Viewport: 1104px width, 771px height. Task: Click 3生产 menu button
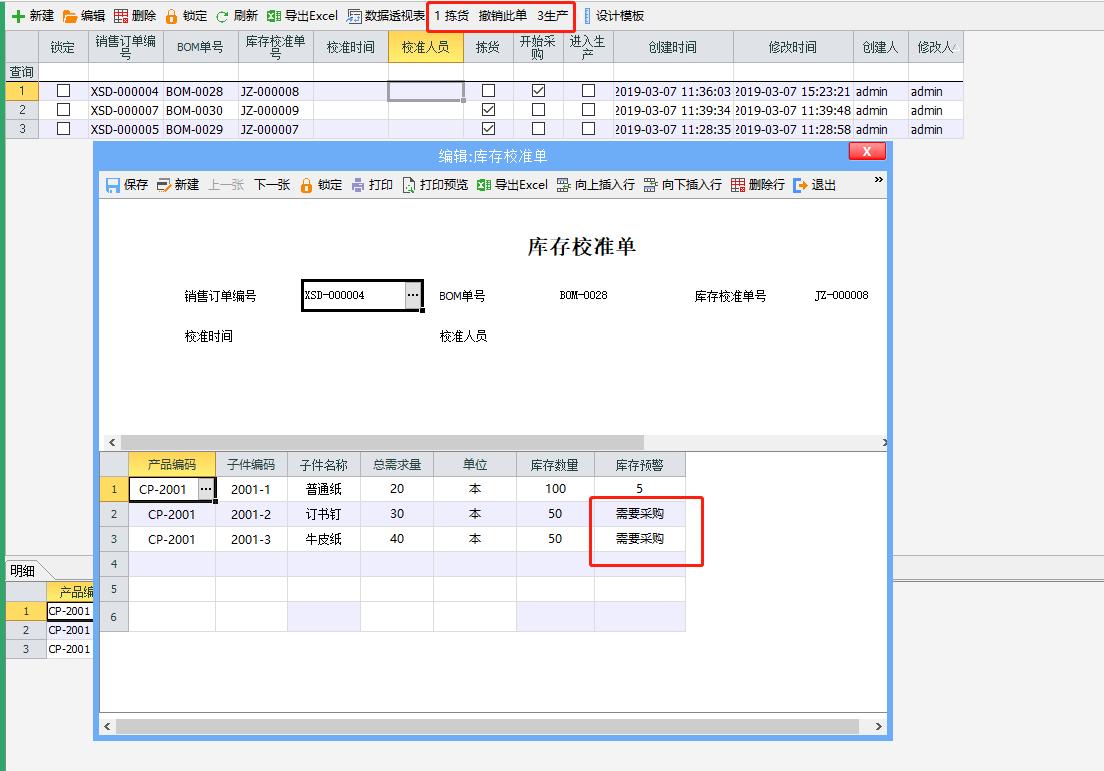coord(553,15)
